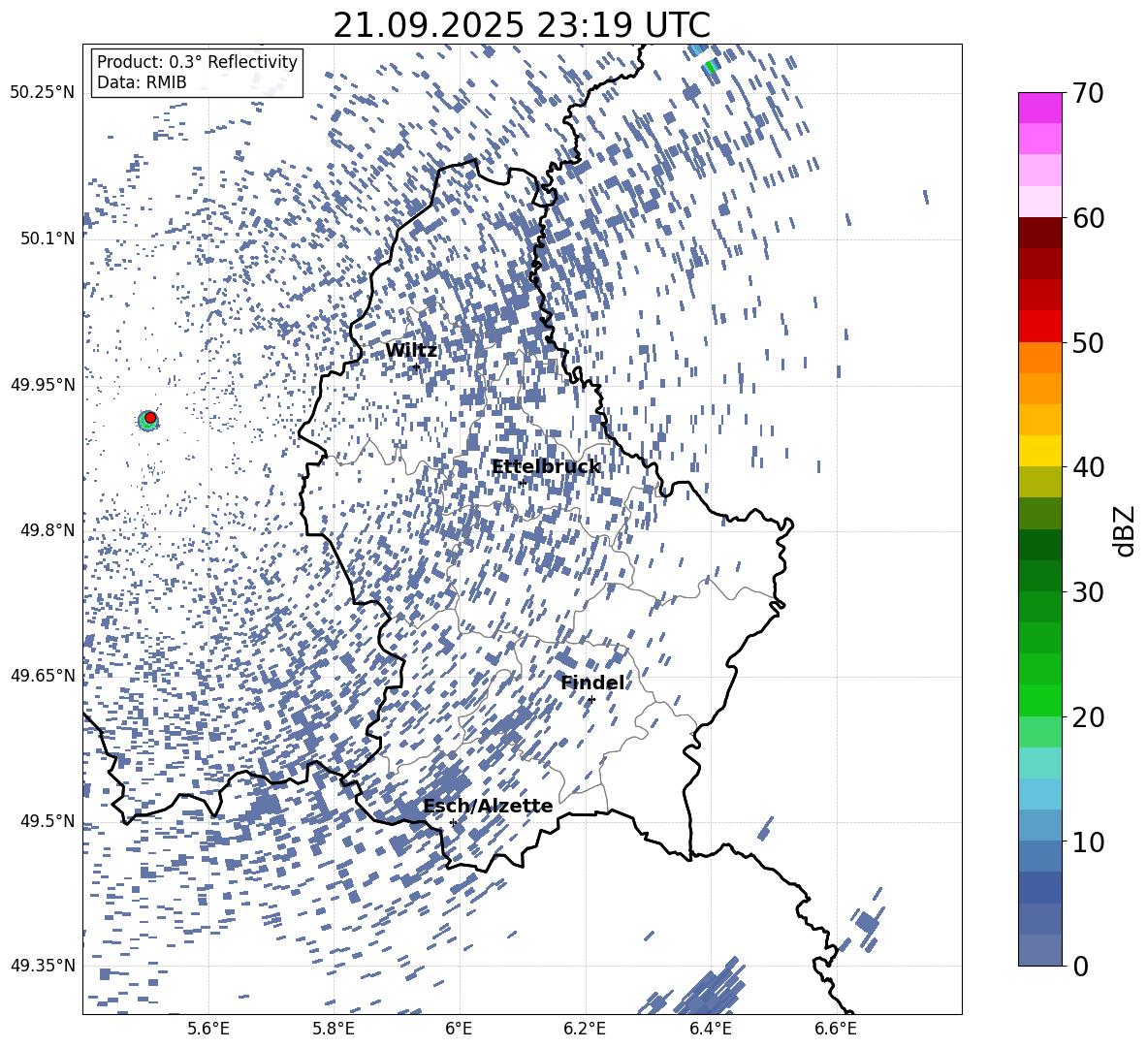Click the Wiltz city label
The image size is (1148, 1048).
411,351
